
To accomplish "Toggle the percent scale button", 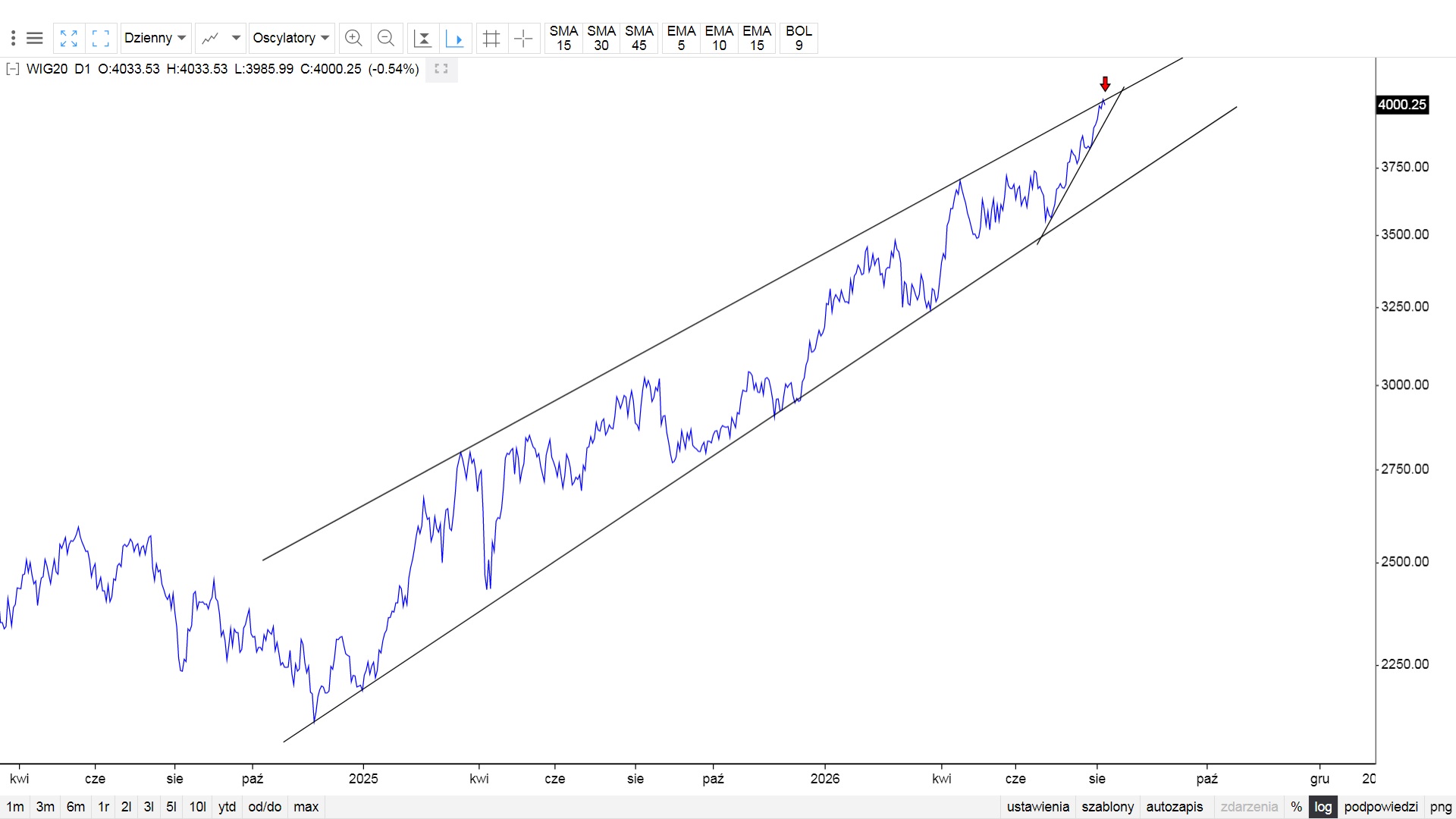I will [1297, 807].
